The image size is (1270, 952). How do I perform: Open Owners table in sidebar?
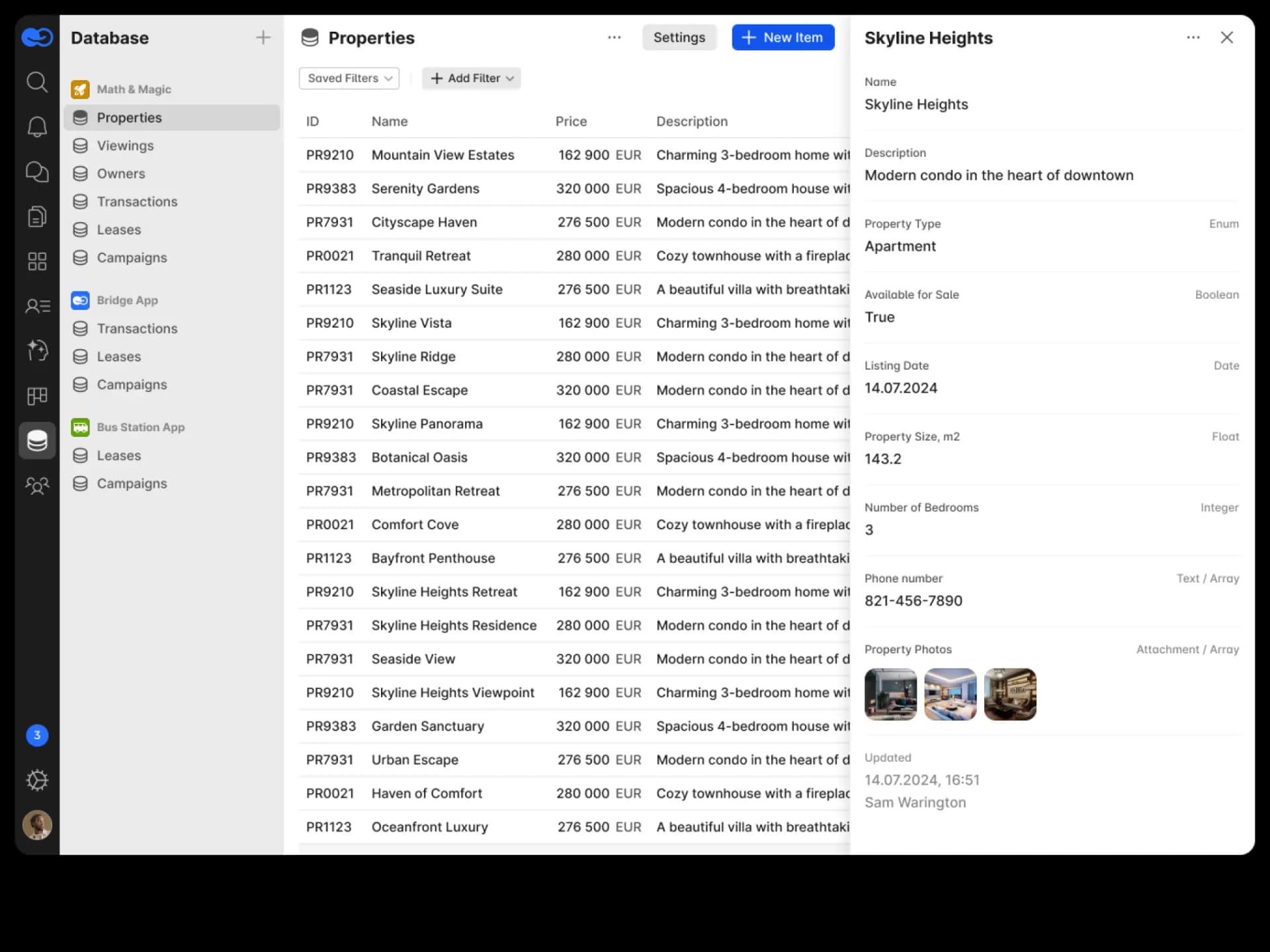click(x=120, y=173)
